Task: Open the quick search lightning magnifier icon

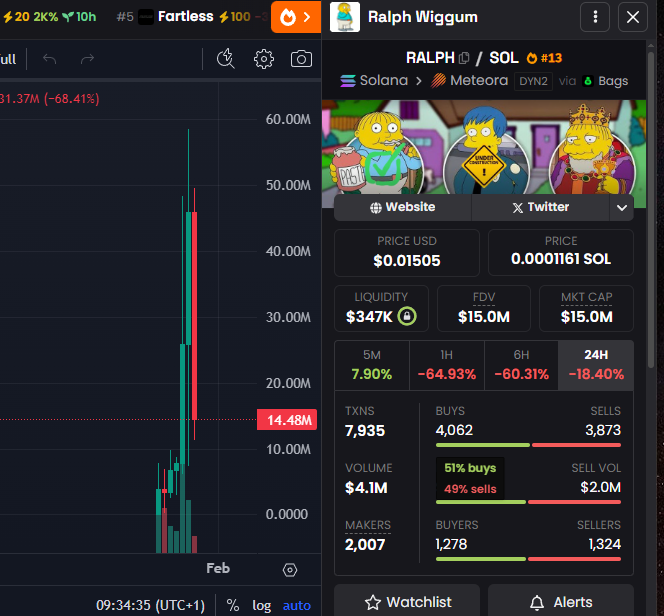Action: pyautogui.click(x=226, y=59)
